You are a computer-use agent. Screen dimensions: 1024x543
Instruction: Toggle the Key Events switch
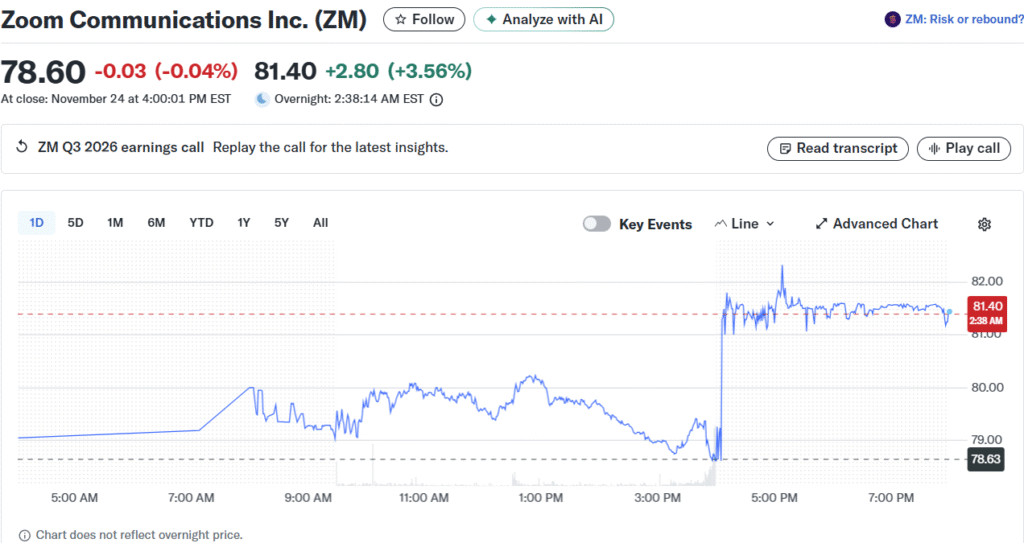click(x=597, y=224)
